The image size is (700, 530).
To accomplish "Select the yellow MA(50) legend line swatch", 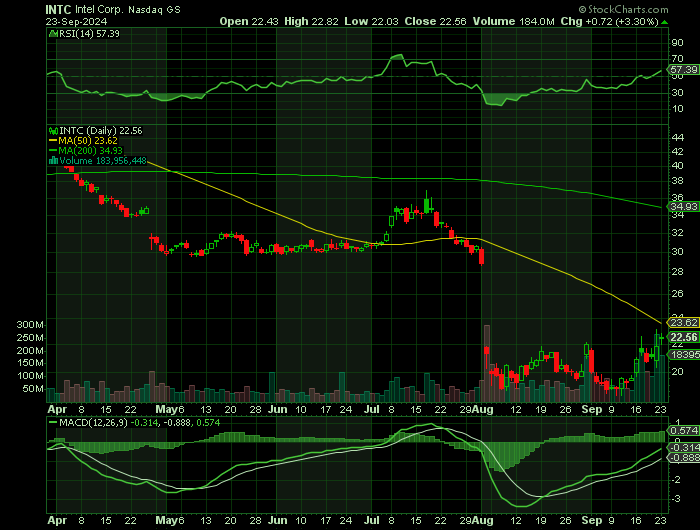I will click(53, 141).
